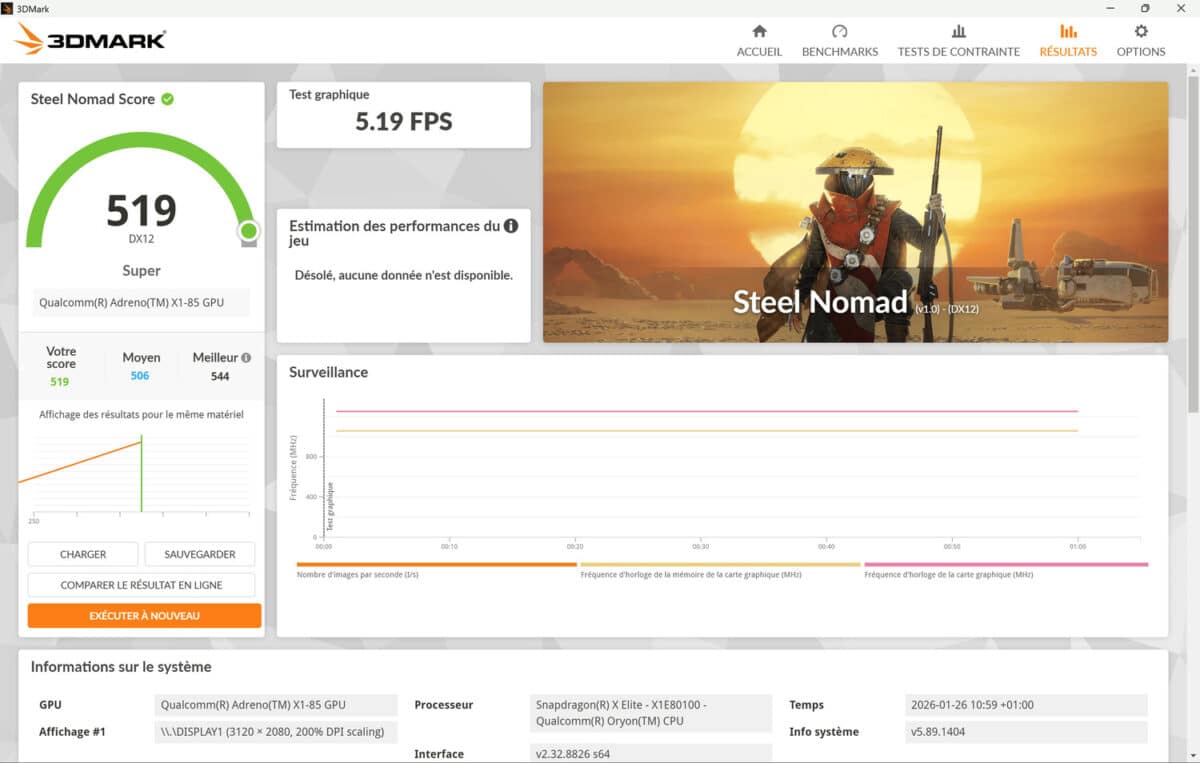Switch to the TESTS DE CONTRAINTE tab

click(x=958, y=52)
